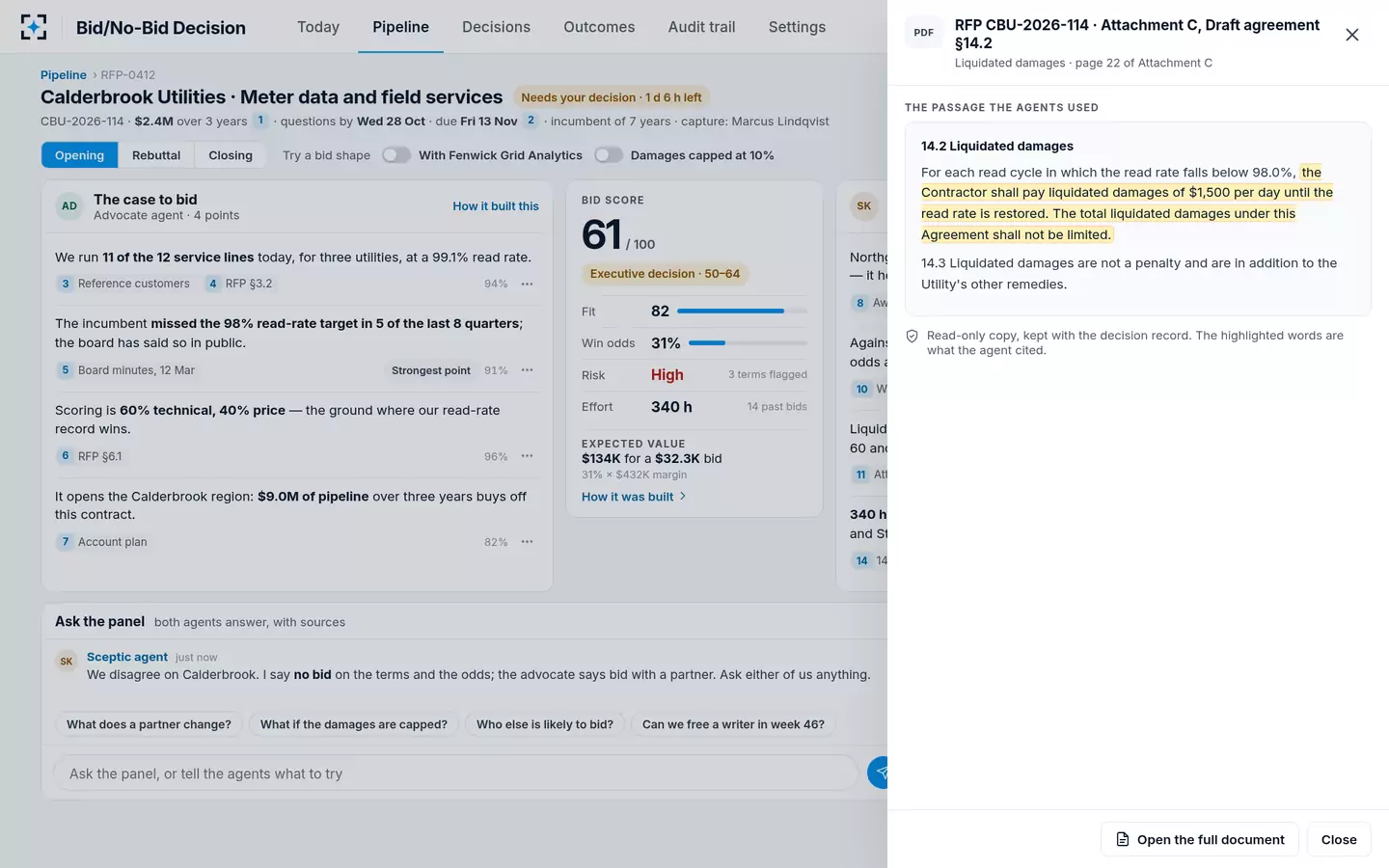Screen dimensions: 1389x868
Task: Ask Who else is likely to bid?
Action: tap(545, 724)
